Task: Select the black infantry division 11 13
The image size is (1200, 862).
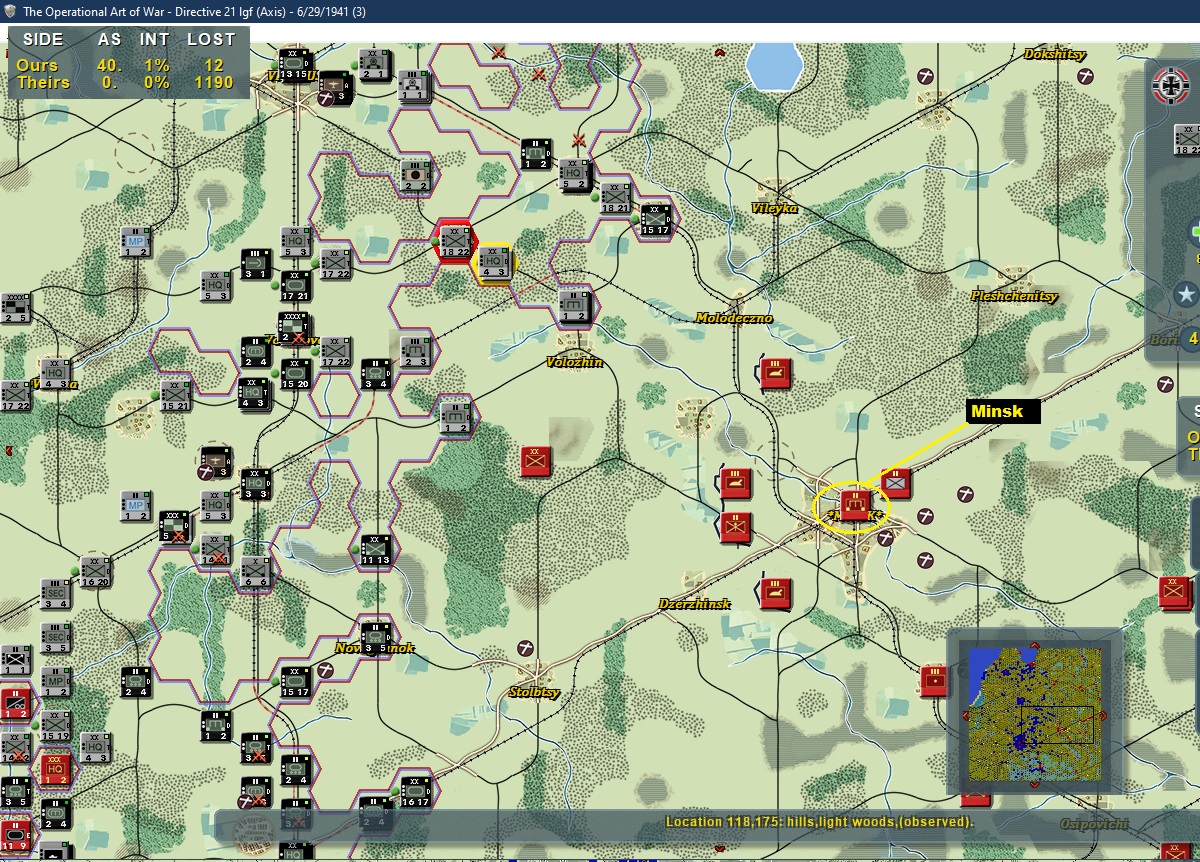Action: (x=376, y=551)
